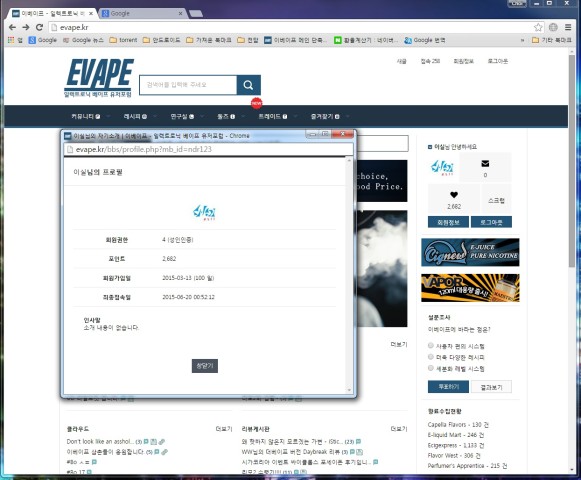581x480 pixels.
Task: Select the first poll radio option
Action: (x=431, y=345)
